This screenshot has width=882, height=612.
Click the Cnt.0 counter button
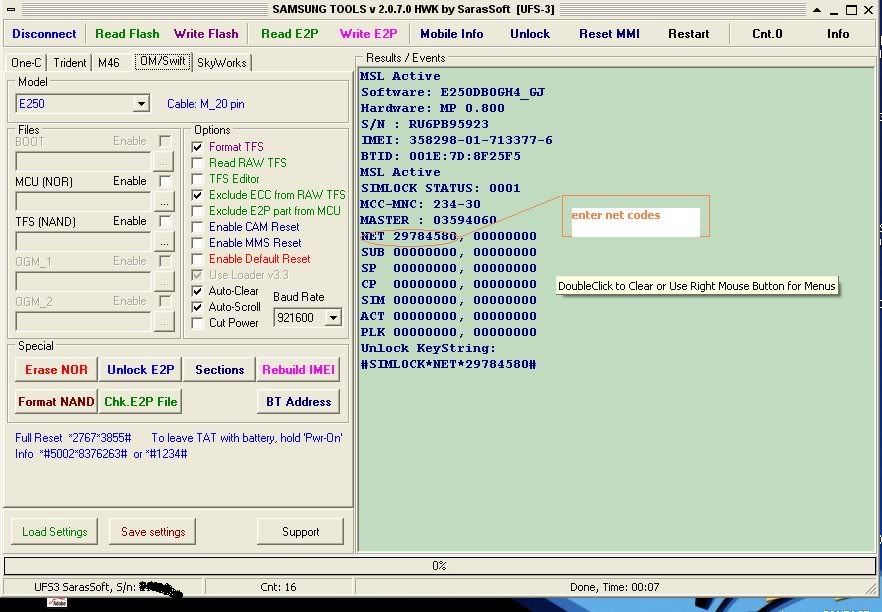coord(767,34)
